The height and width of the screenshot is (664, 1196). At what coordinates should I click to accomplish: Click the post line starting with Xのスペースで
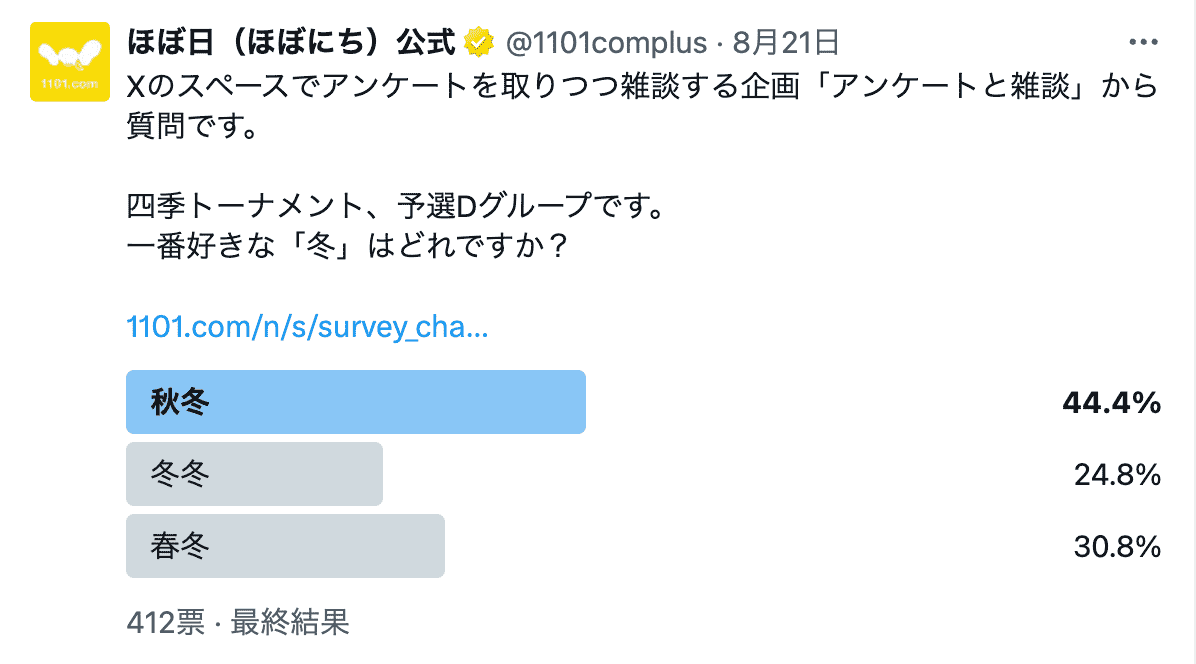click(x=640, y=86)
